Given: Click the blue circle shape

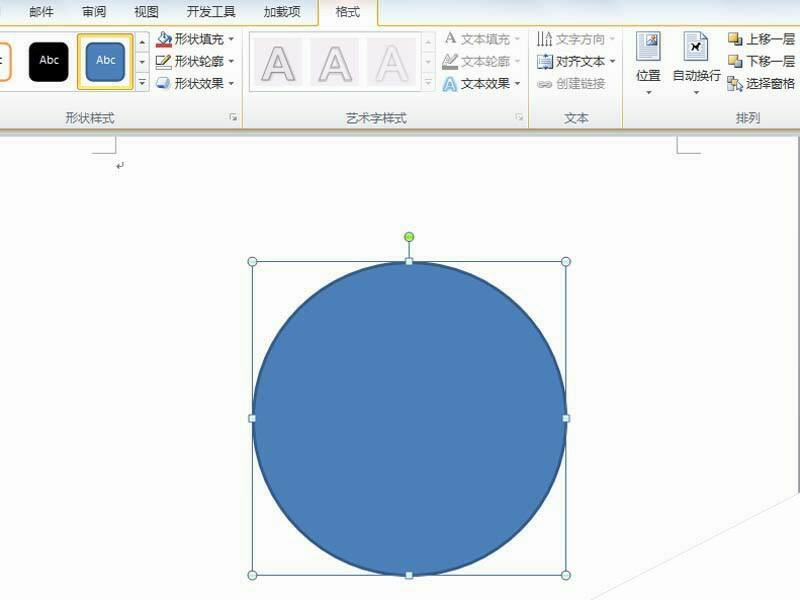Looking at the screenshot, I should pos(409,418).
